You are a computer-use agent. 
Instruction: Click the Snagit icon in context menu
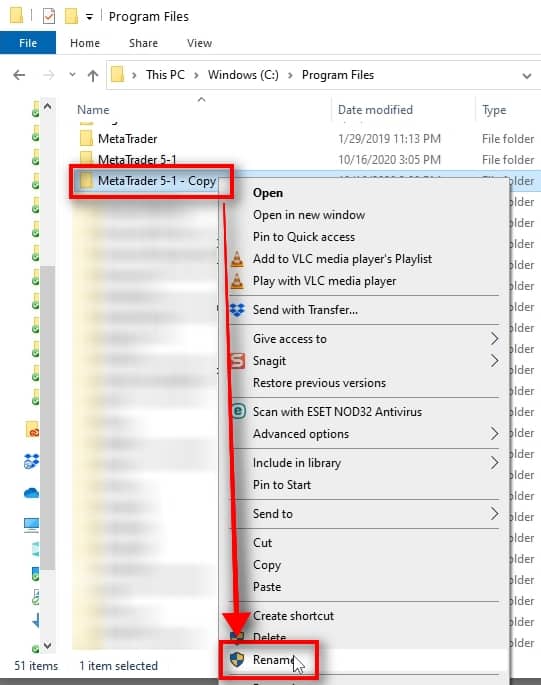237,361
